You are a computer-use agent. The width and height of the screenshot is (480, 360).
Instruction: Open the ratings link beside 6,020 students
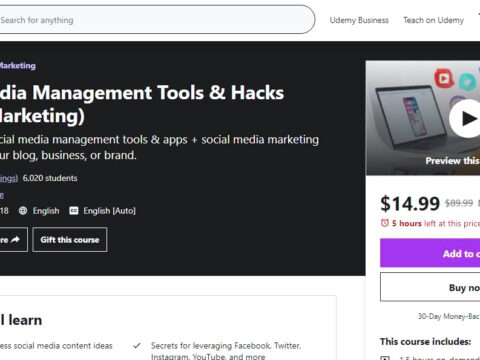pyautogui.click(x=9, y=178)
